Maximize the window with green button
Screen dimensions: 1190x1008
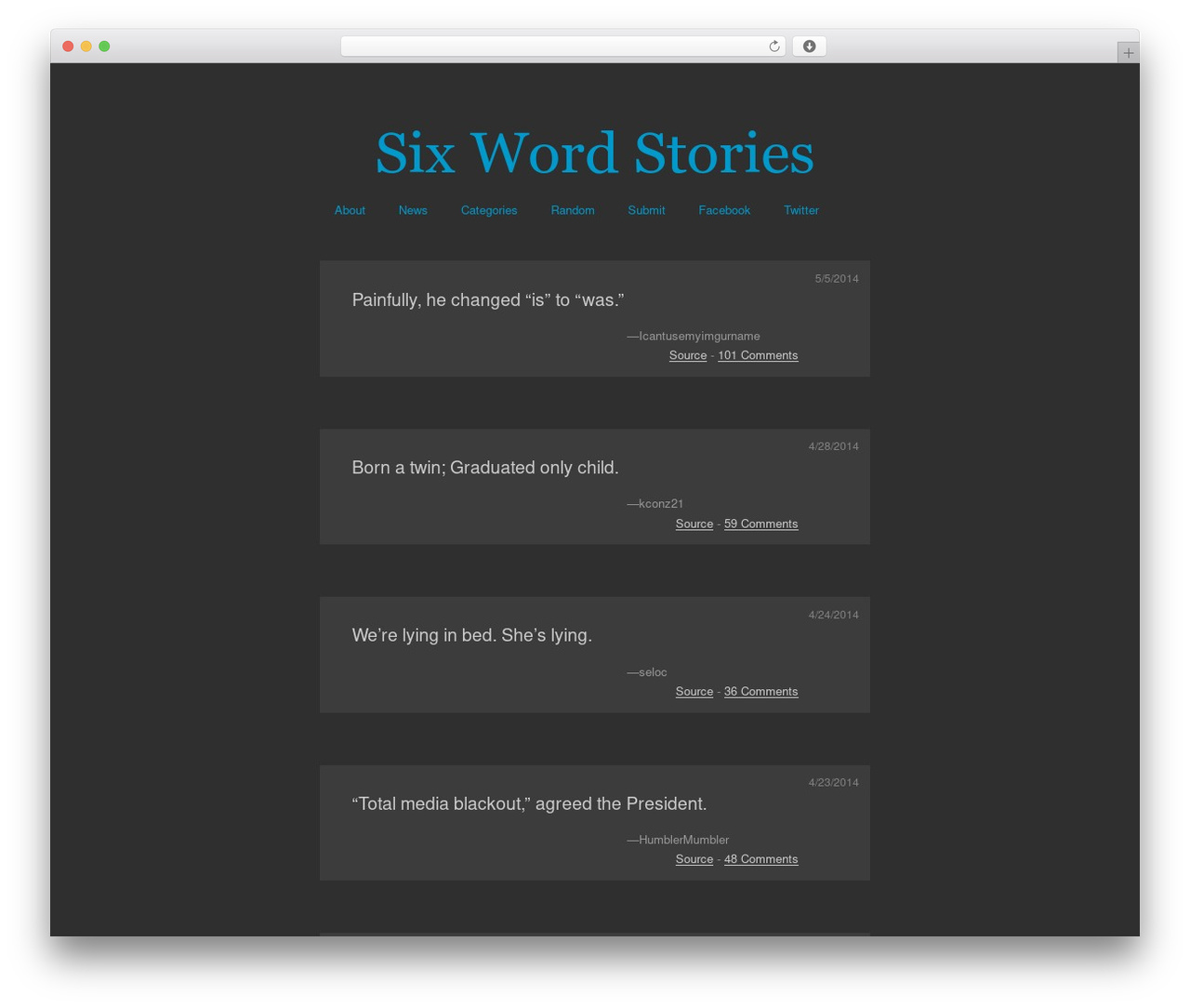(x=104, y=46)
